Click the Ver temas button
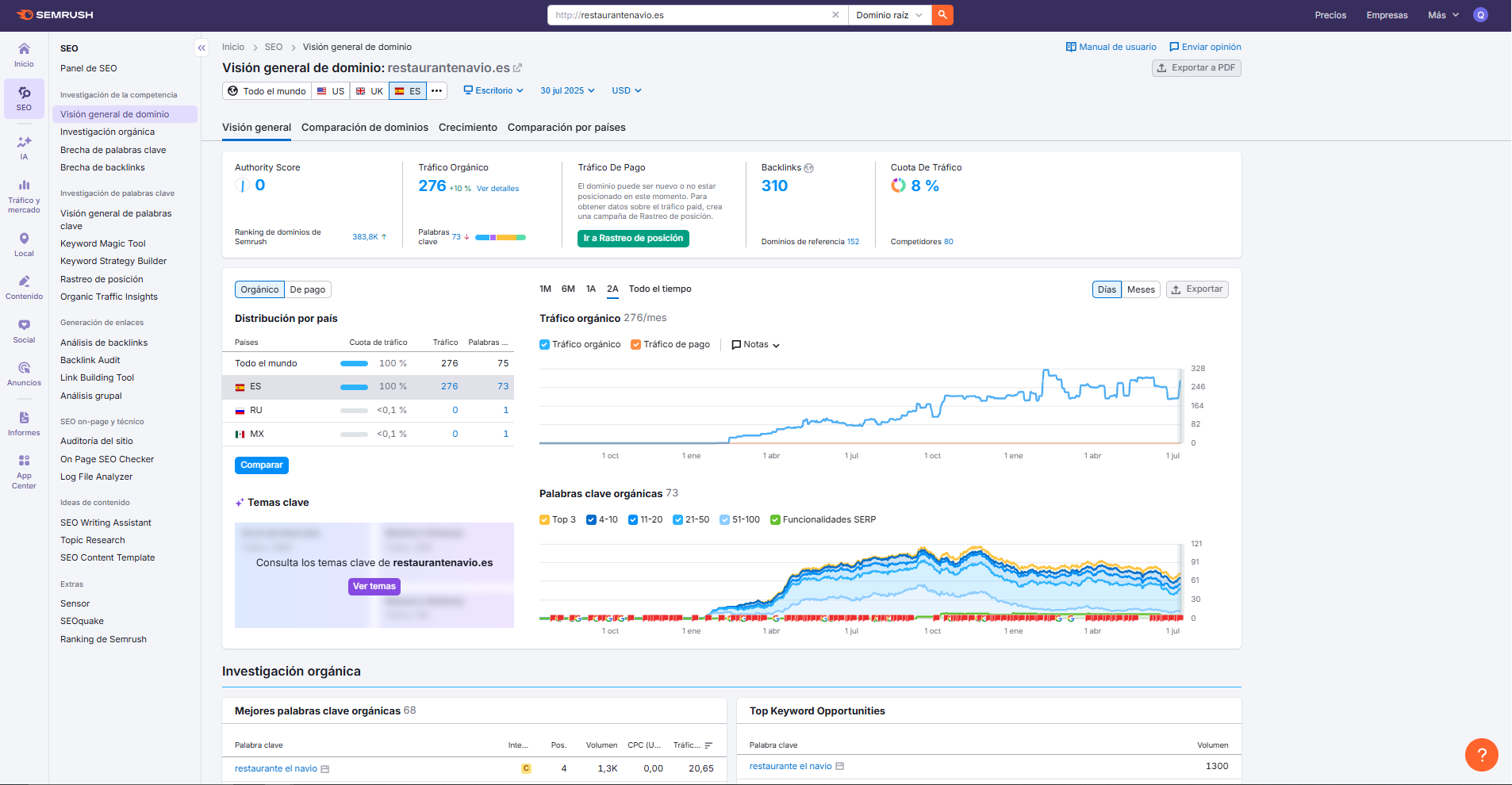This screenshot has height=785, width=1512. point(374,587)
